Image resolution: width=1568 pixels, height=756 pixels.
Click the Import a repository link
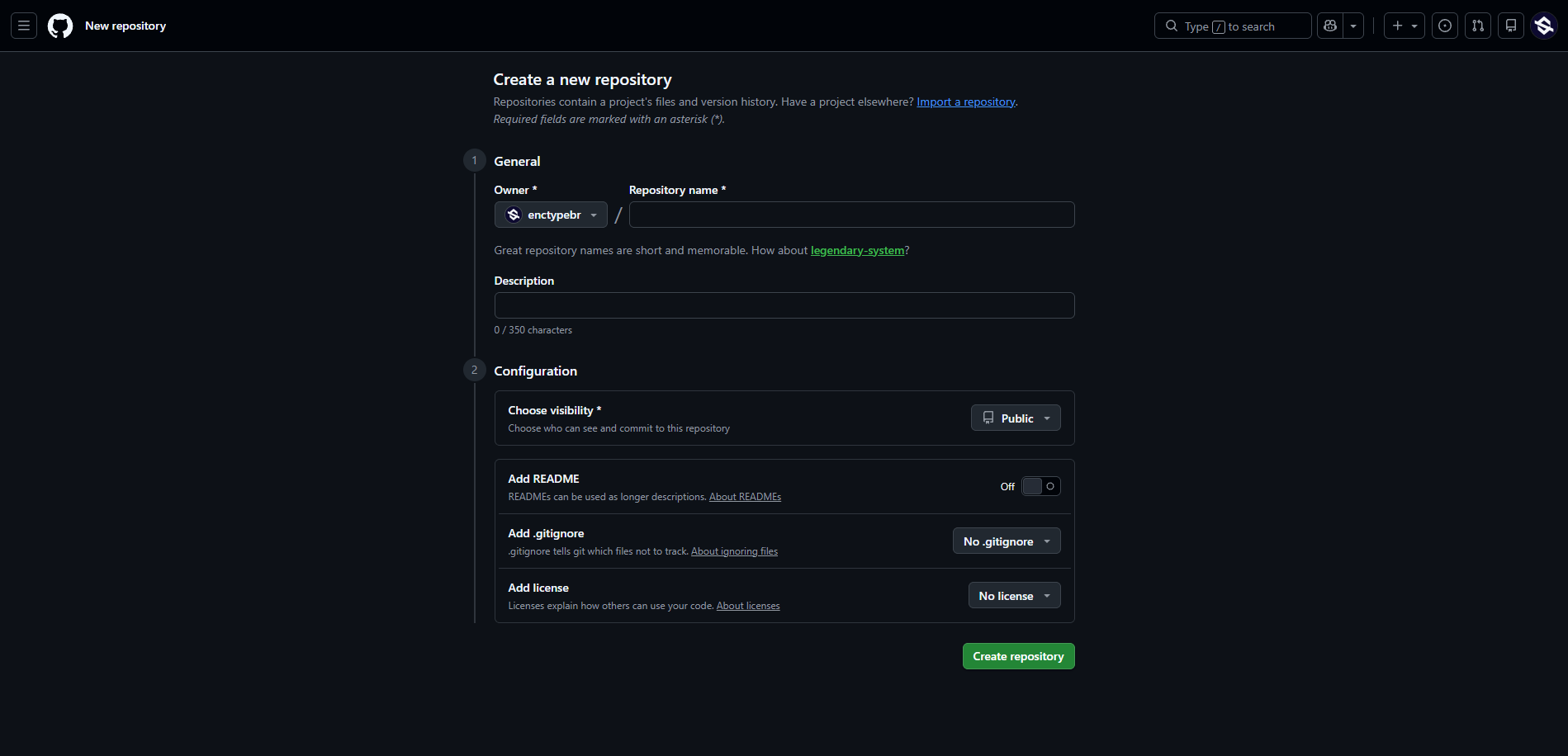click(966, 102)
